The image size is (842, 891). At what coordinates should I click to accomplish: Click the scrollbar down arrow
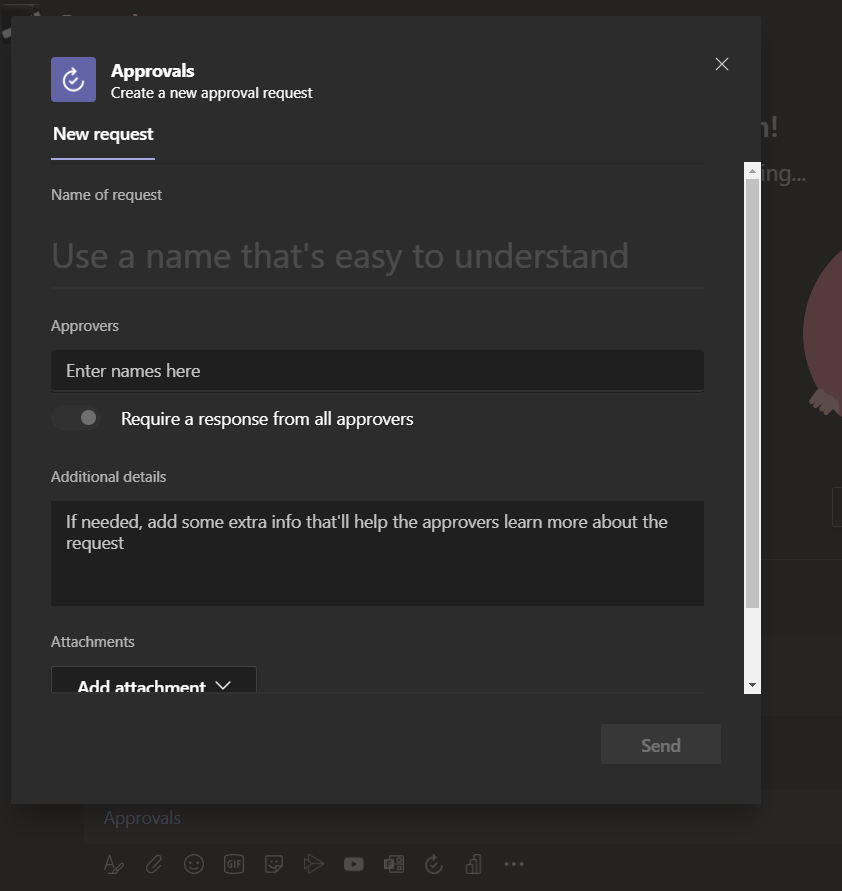pos(753,685)
